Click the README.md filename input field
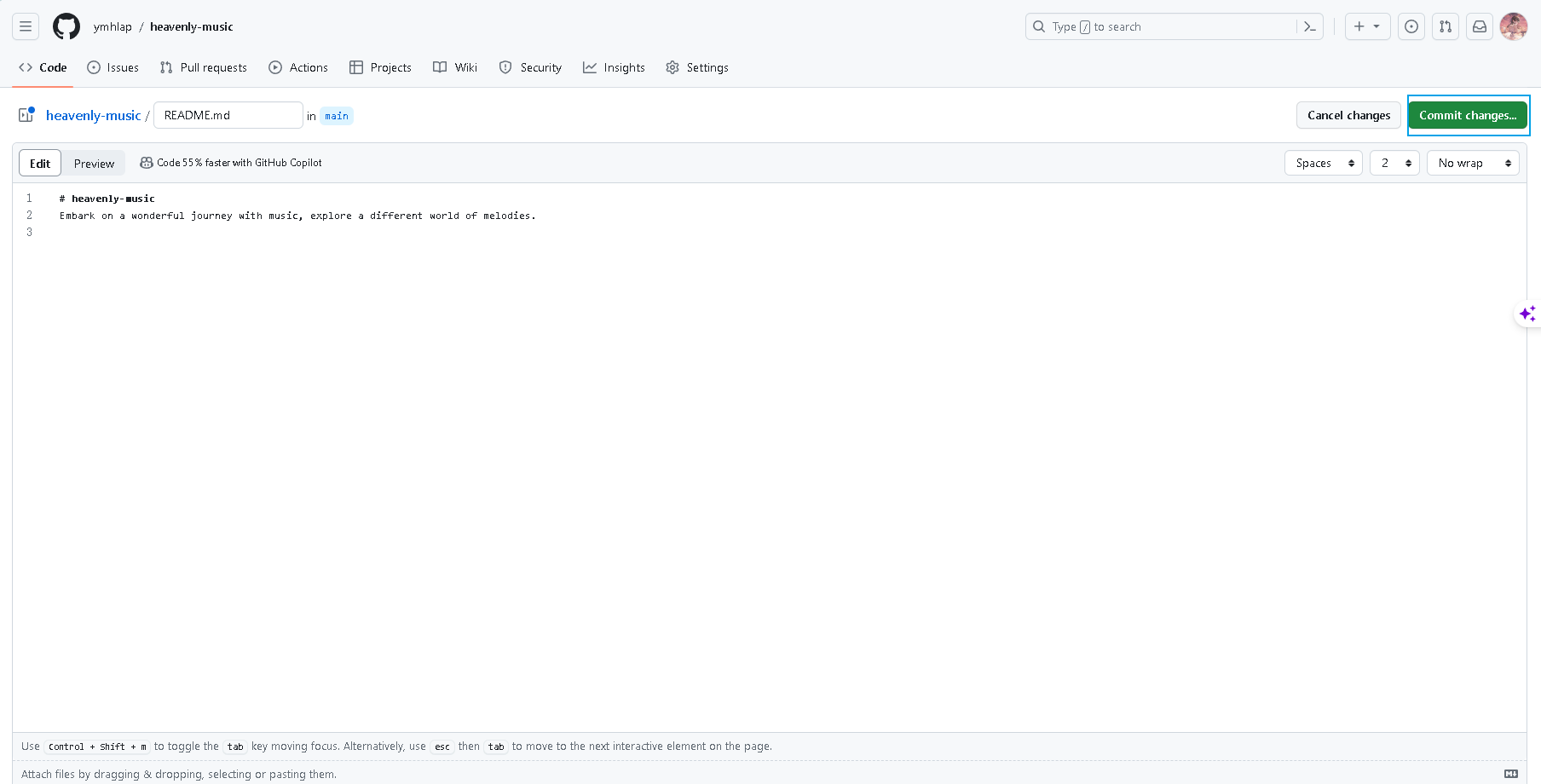The image size is (1541, 784). 228,115
